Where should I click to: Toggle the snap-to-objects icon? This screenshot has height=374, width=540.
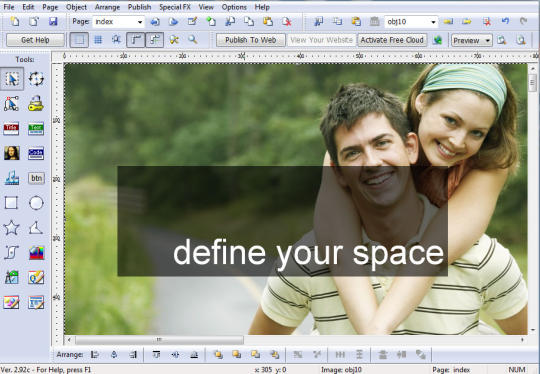(116, 40)
